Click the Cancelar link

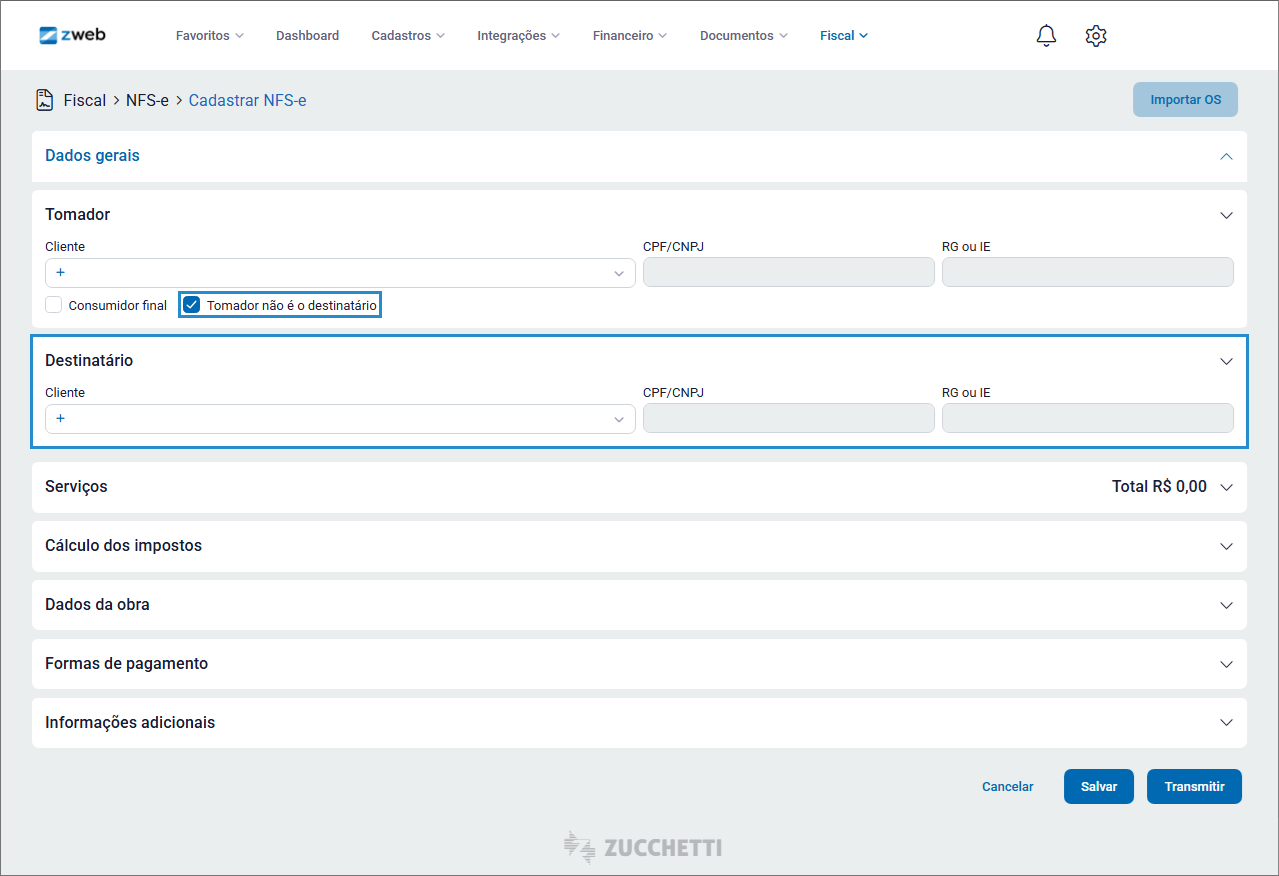pos(1007,787)
